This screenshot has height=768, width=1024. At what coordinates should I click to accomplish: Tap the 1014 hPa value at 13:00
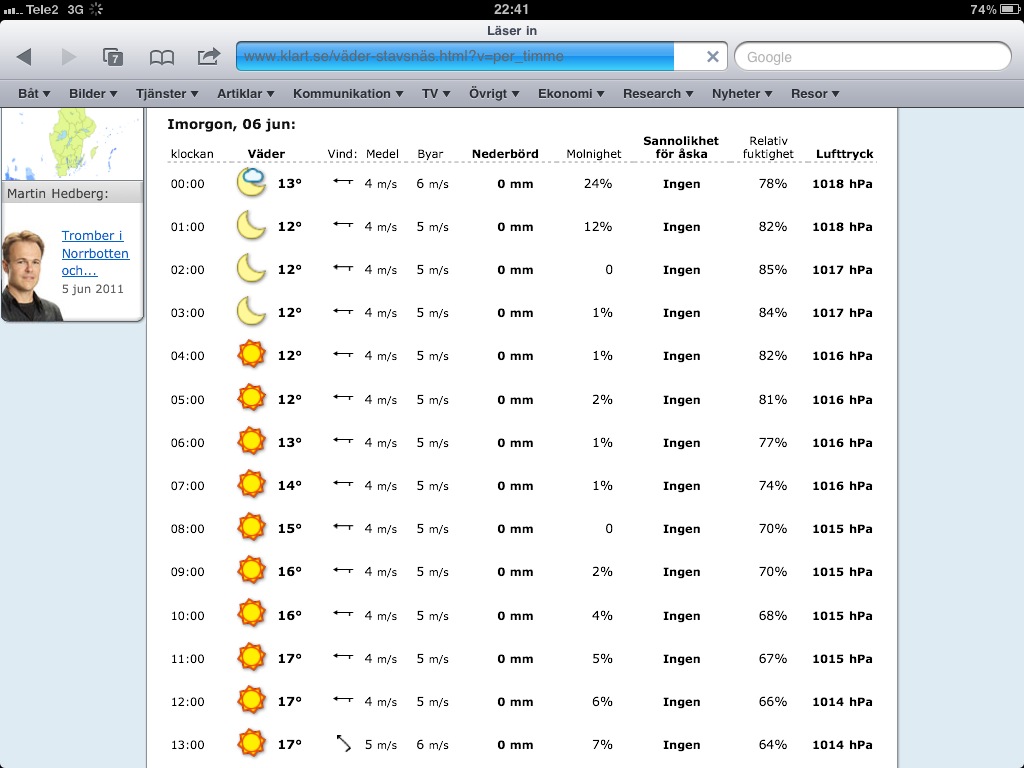pyautogui.click(x=842, y=744)
